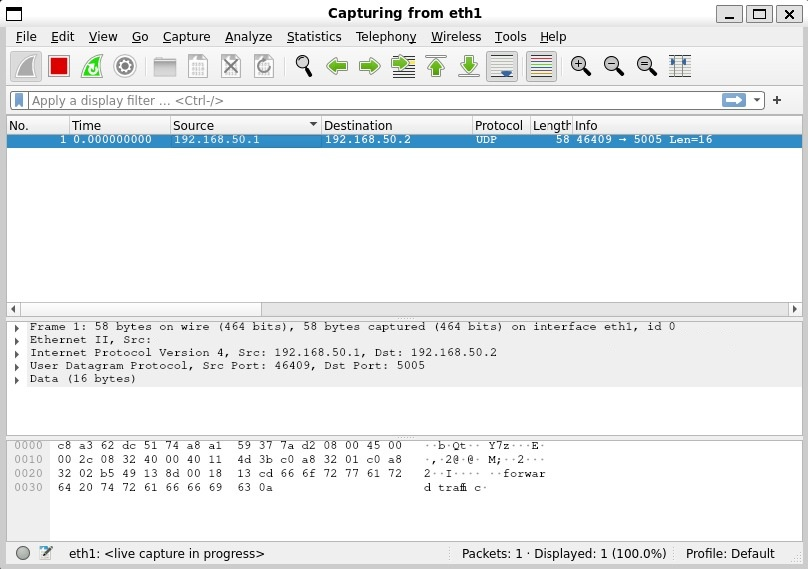808x569 pixels.
Task: Expand Internet Protocol Version 4 row
Action: [17, 354]
